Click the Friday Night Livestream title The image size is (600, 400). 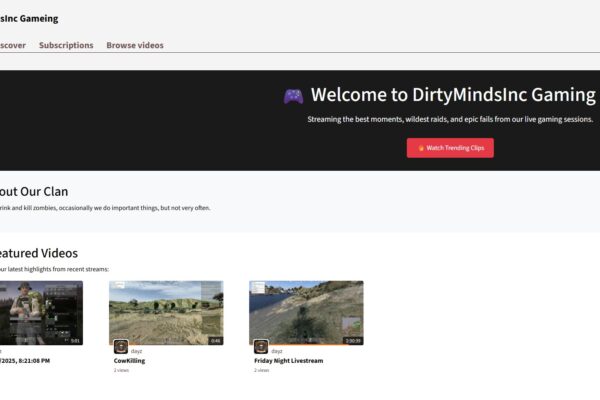click(289, 361)
